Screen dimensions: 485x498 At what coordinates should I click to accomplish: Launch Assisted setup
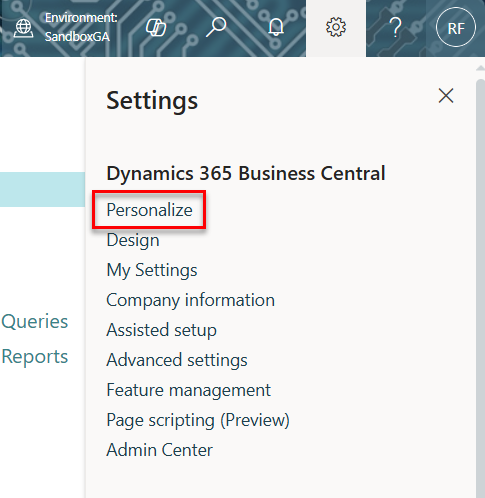161,330
